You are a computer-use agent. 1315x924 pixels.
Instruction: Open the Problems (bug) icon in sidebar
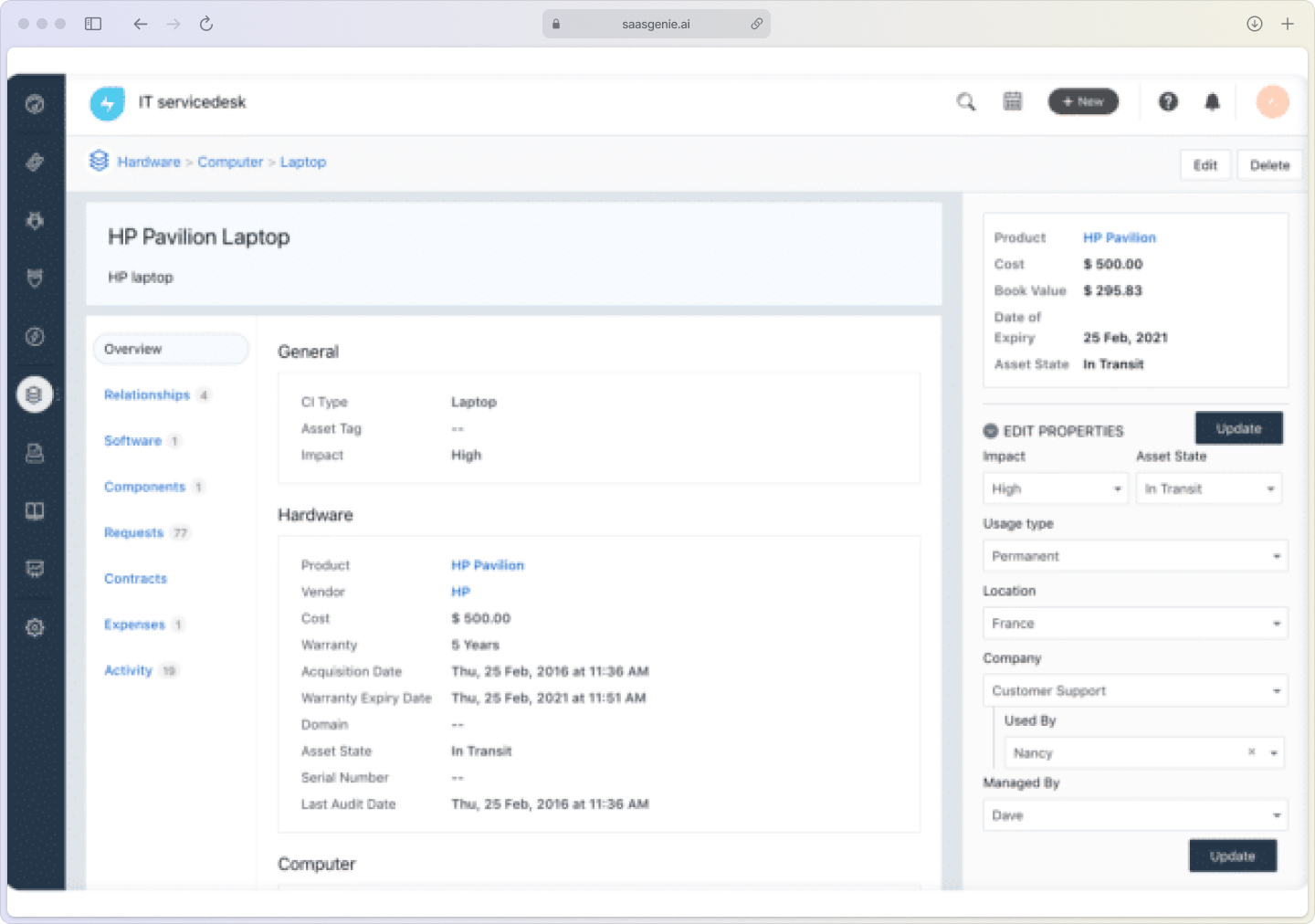tap(35, 220)
